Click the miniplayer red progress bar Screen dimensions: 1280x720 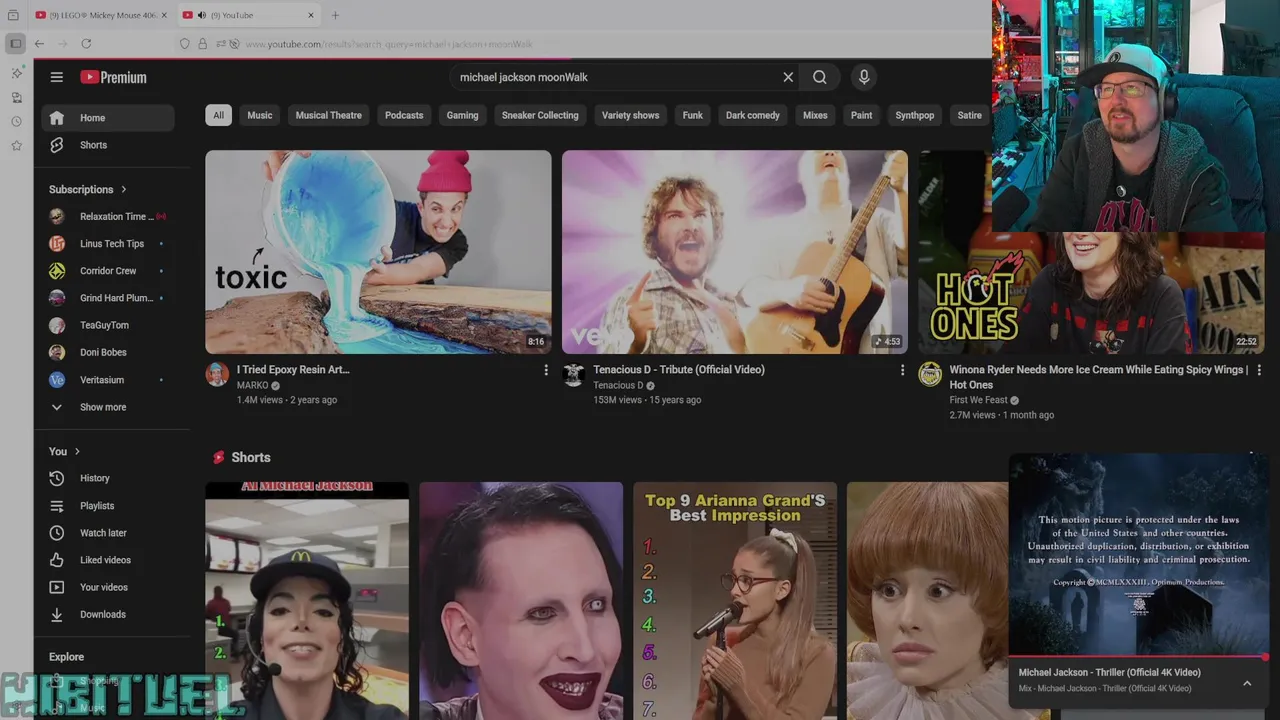1139,657
